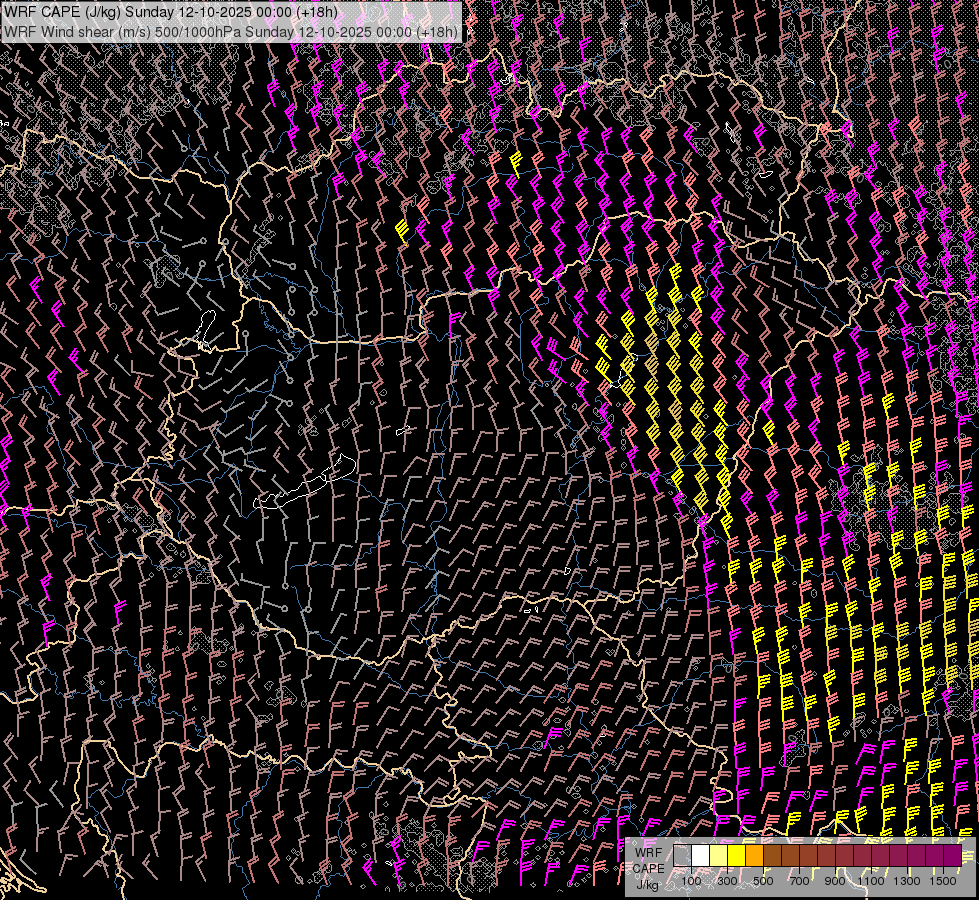This screenshot has width=979, height=900.
Task: Pick the last purple legend swatch
Action: tap(951, 856)
